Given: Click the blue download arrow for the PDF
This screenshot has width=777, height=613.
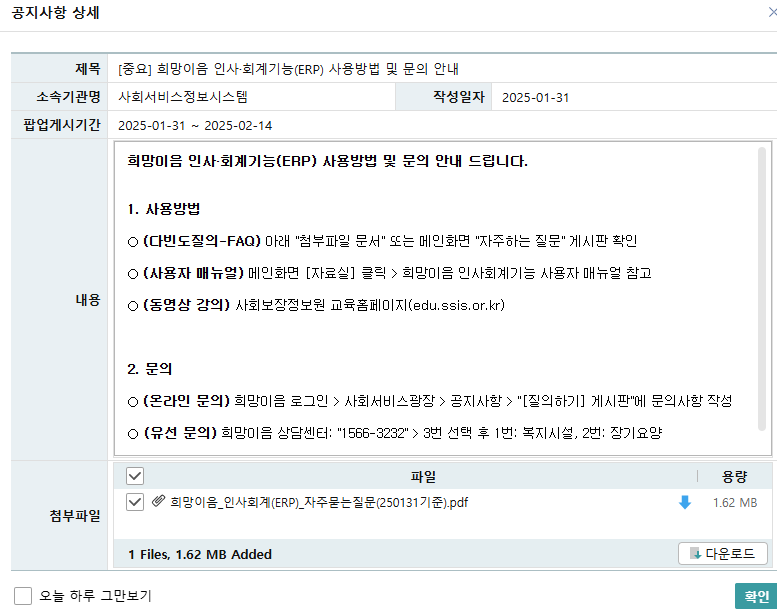Looking at the screenshot, I should (x=685, y=502).
